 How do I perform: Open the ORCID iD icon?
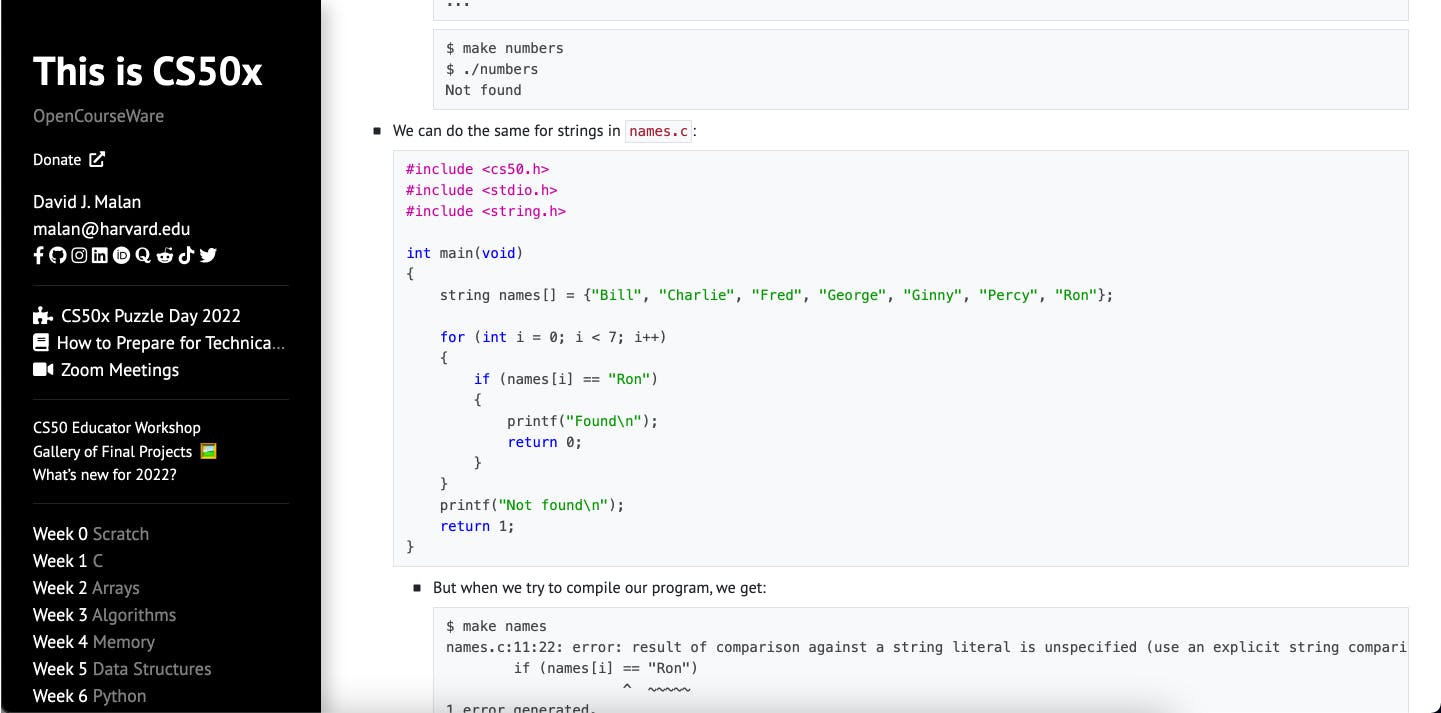tap(121, 255)
